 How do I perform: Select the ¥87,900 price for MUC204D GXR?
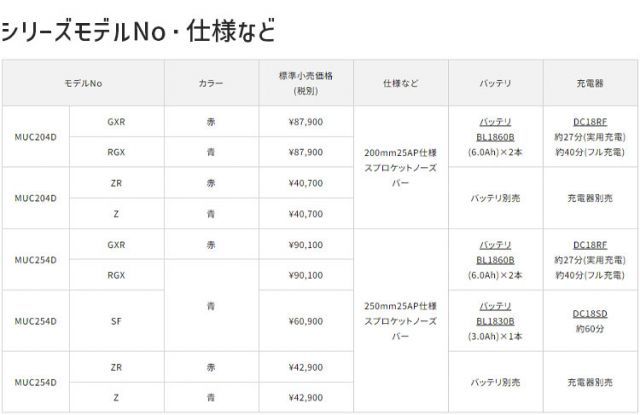(x=305, y=121)
